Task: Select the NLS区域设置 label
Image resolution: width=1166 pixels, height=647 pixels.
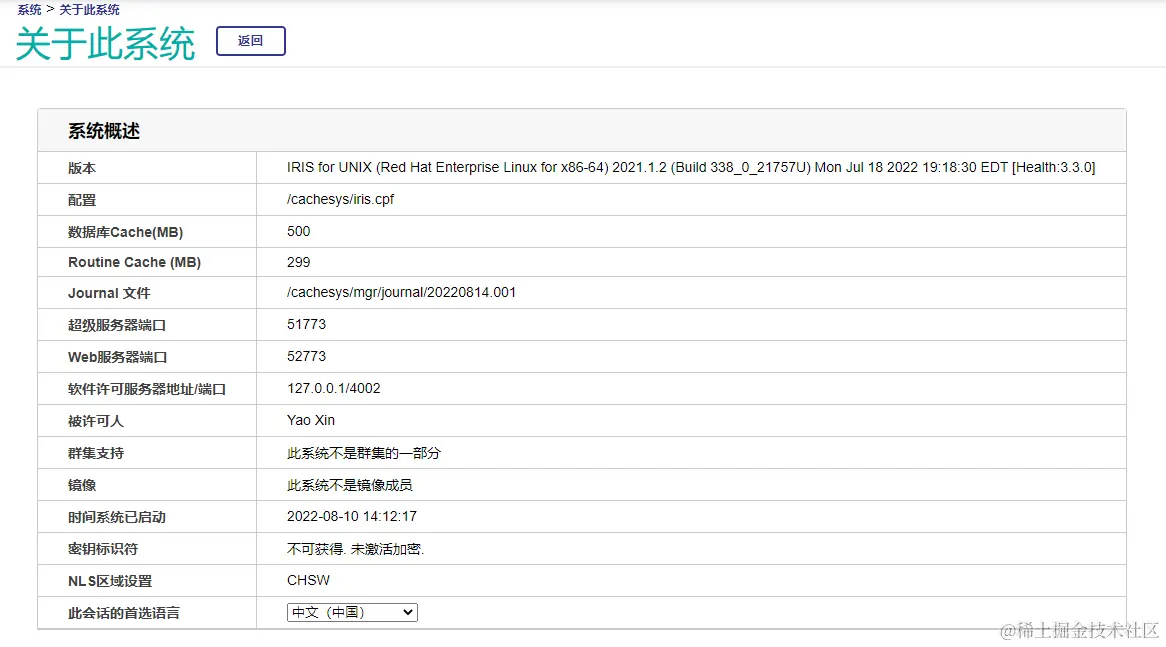Action: [x=110, y=581]
